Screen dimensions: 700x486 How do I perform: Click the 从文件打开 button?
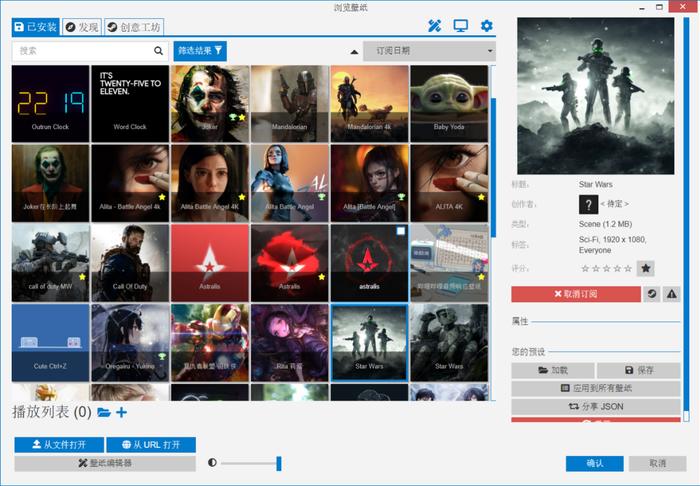[x=59, y=444]
